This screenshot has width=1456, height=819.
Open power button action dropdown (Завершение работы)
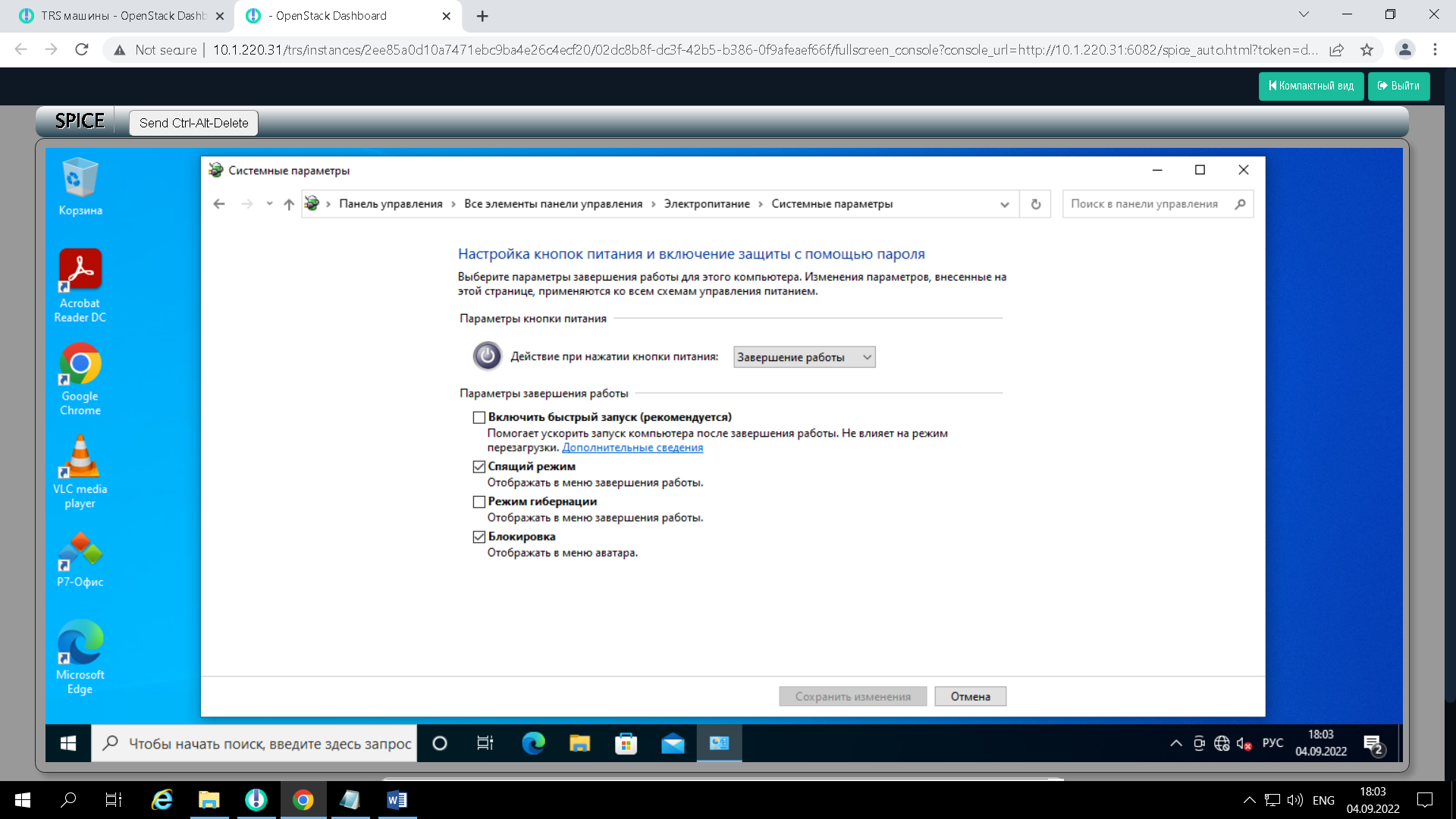coord(804,357)
